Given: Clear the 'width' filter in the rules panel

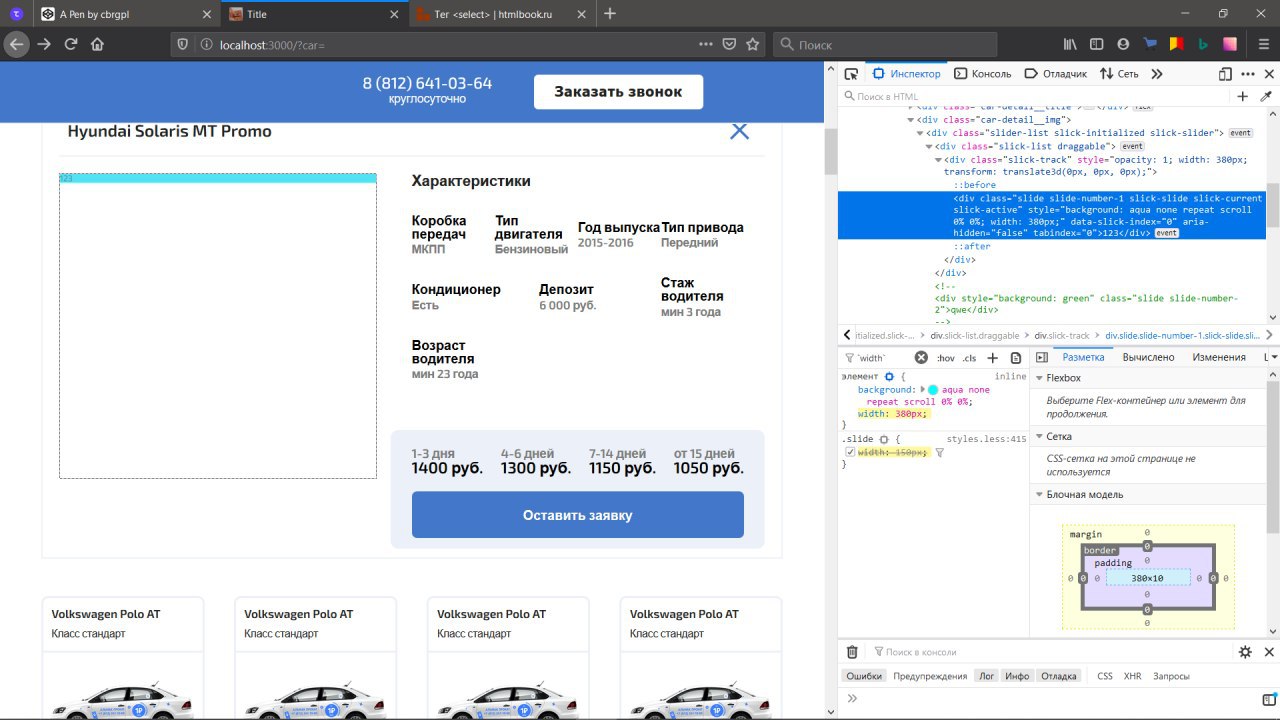Looking at the screenshot, I should pyautogui.click(x=921, y=358).
